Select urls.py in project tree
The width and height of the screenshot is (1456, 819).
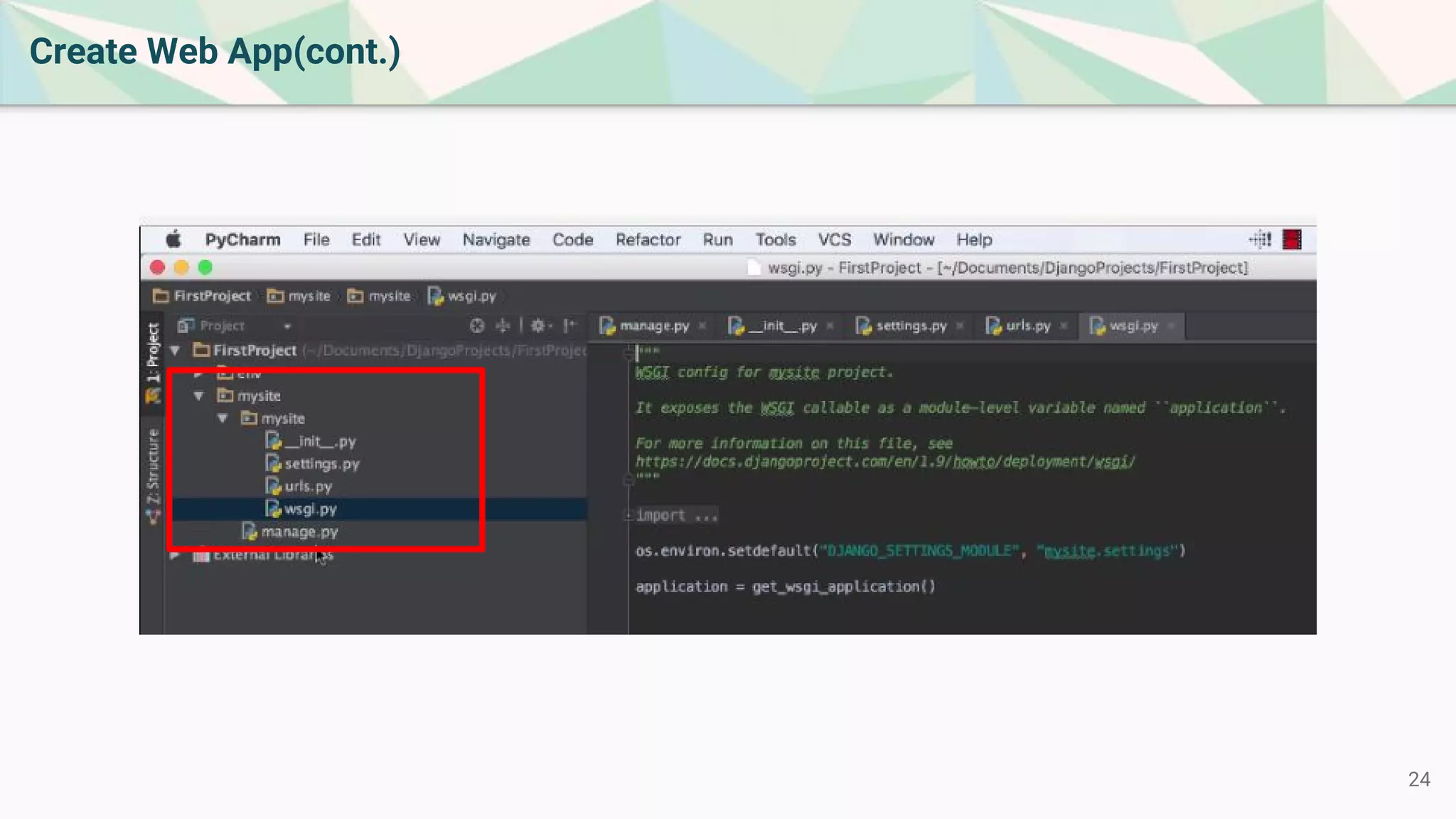click(x=299, y=487)
